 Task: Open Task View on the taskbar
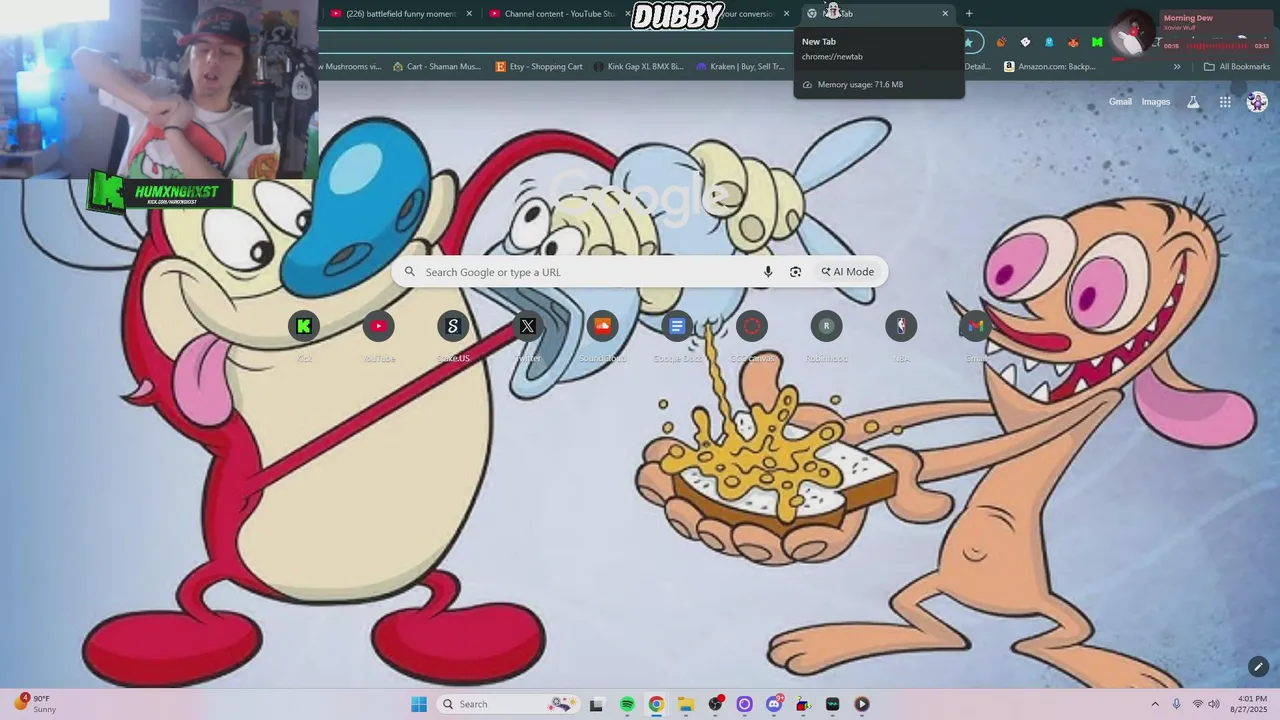pyautogui.click(x=596, y=704)
